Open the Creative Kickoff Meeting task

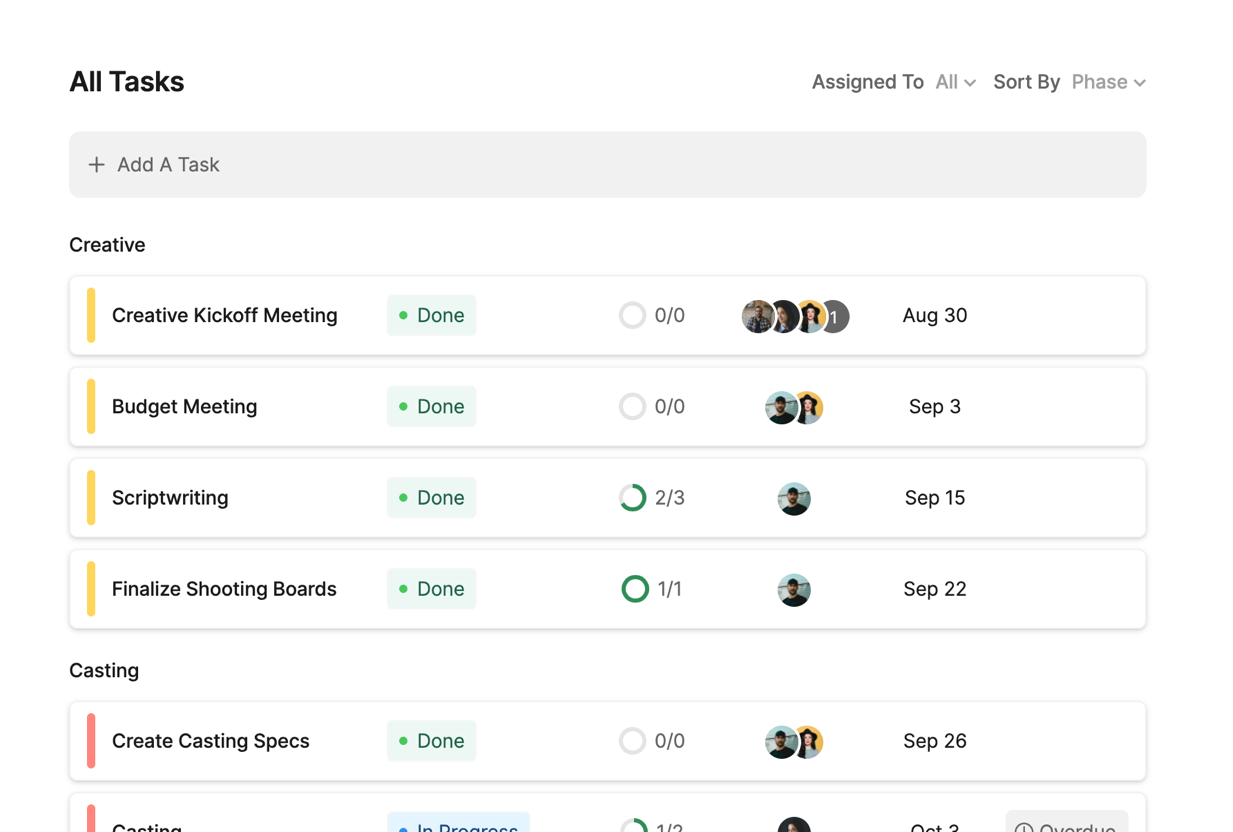[224, 316]
